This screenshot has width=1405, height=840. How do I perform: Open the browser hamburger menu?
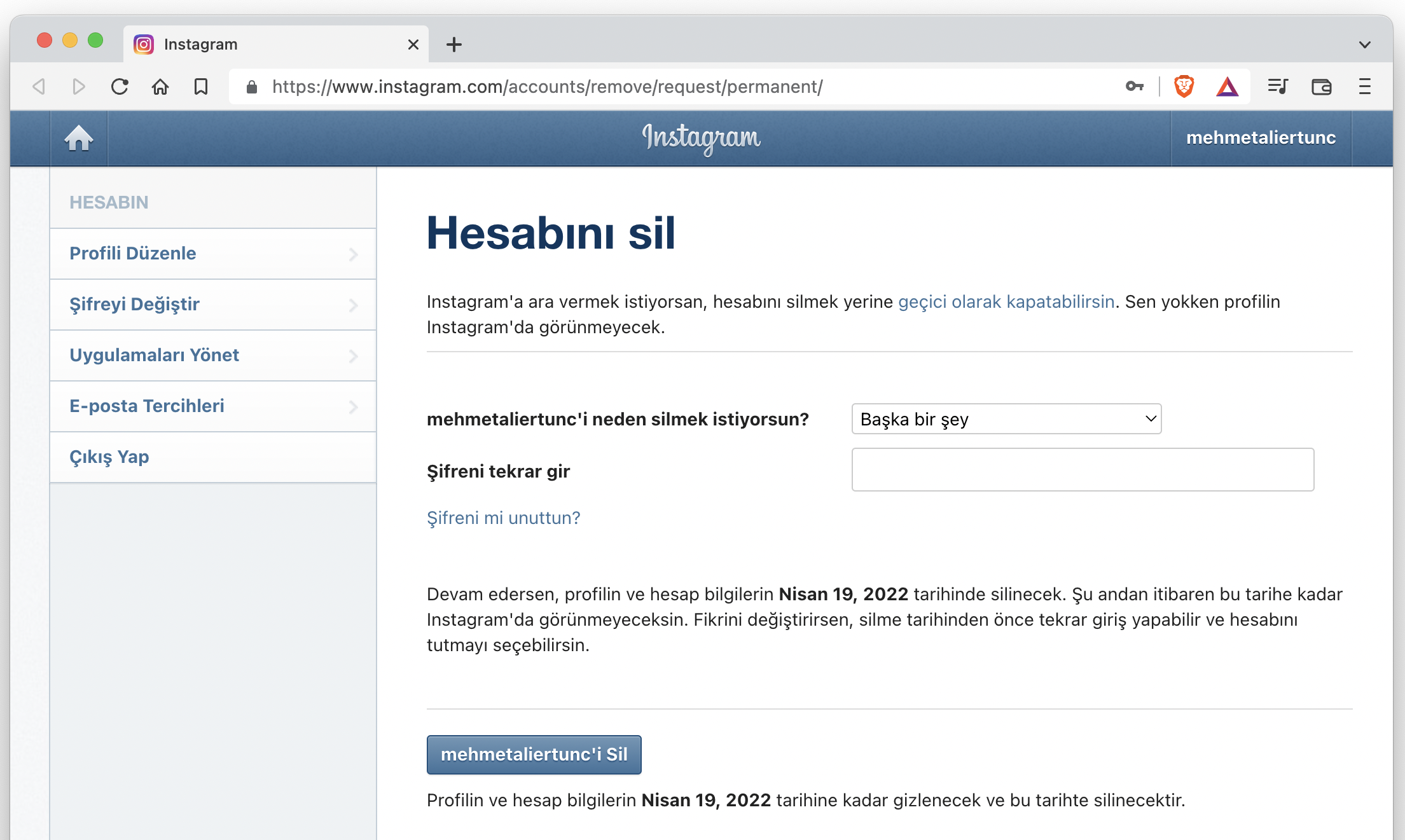1364,86
